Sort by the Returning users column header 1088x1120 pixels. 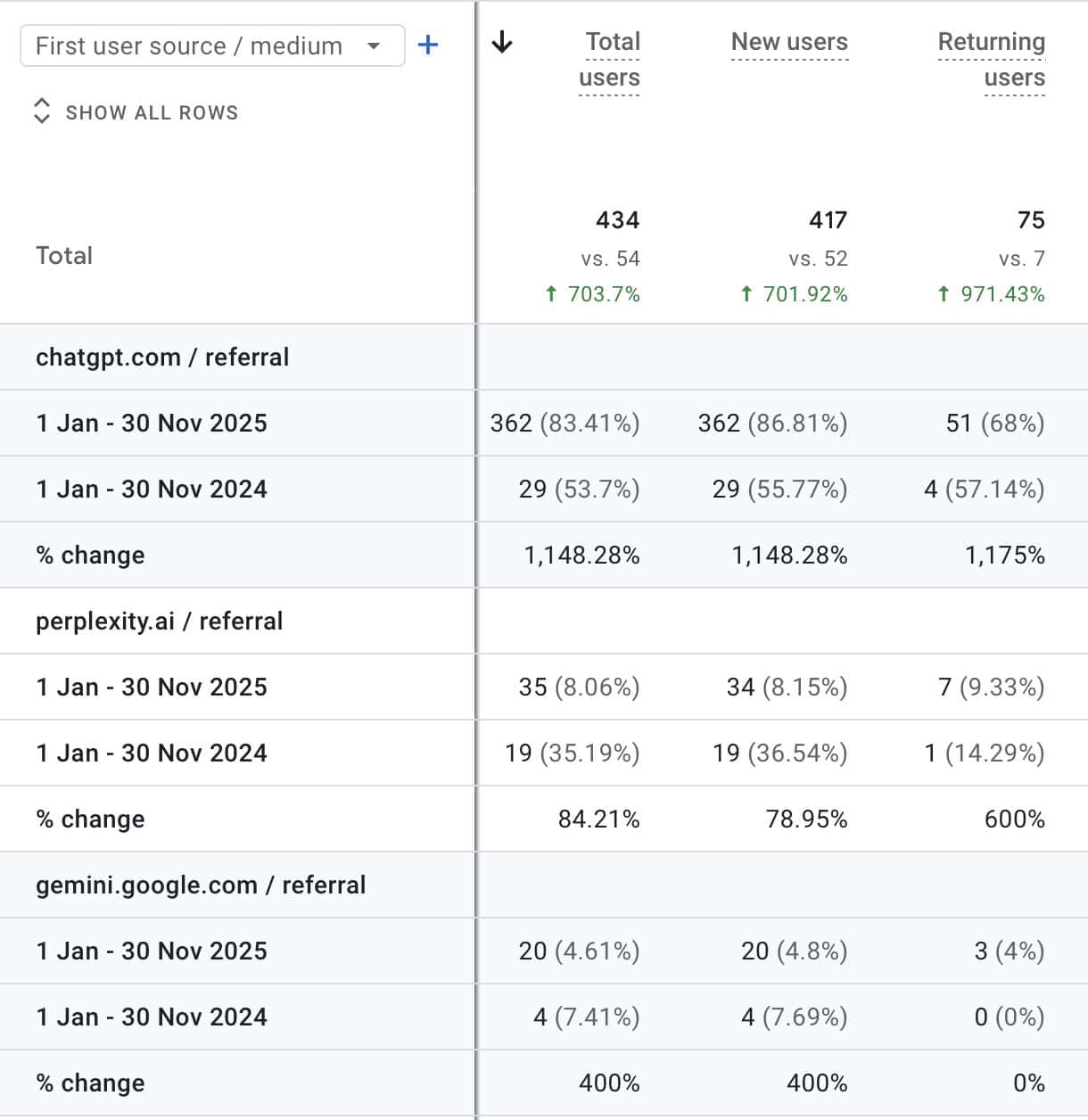click(x=991, y=59)
